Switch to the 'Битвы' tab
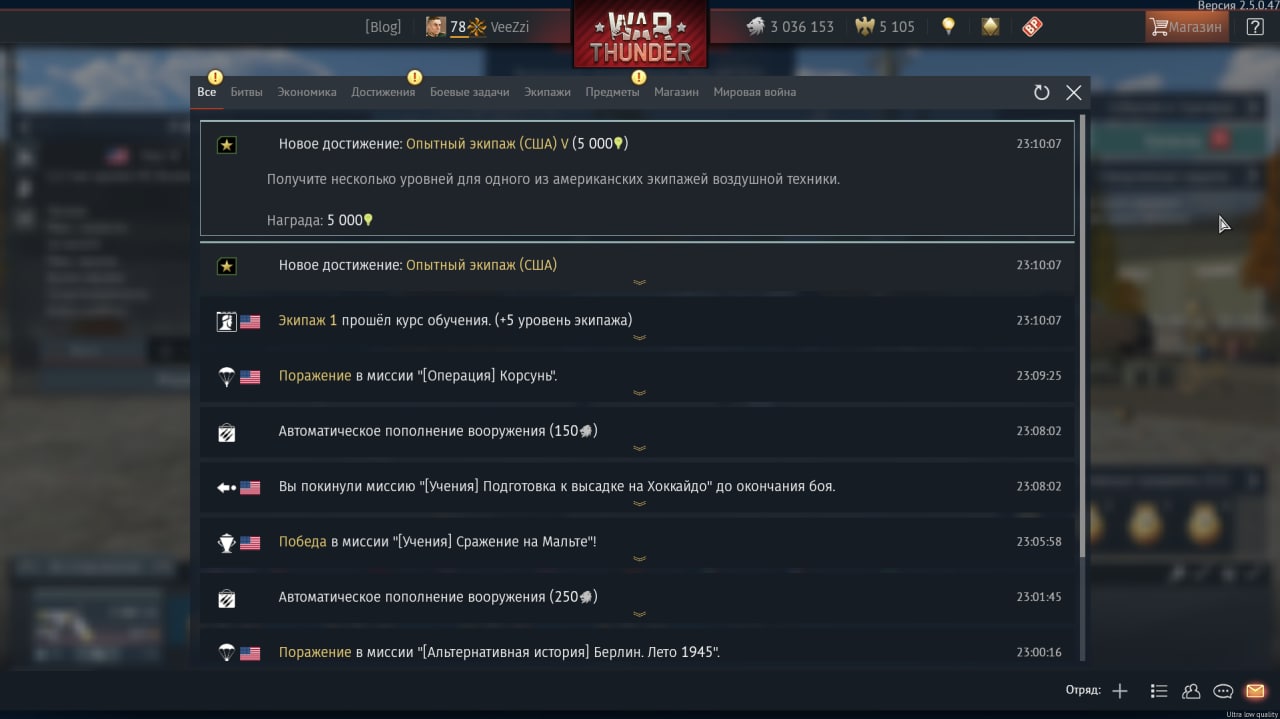Image resolution: width=1280 pixels, height=719 pixels. (x=246, y=92)
